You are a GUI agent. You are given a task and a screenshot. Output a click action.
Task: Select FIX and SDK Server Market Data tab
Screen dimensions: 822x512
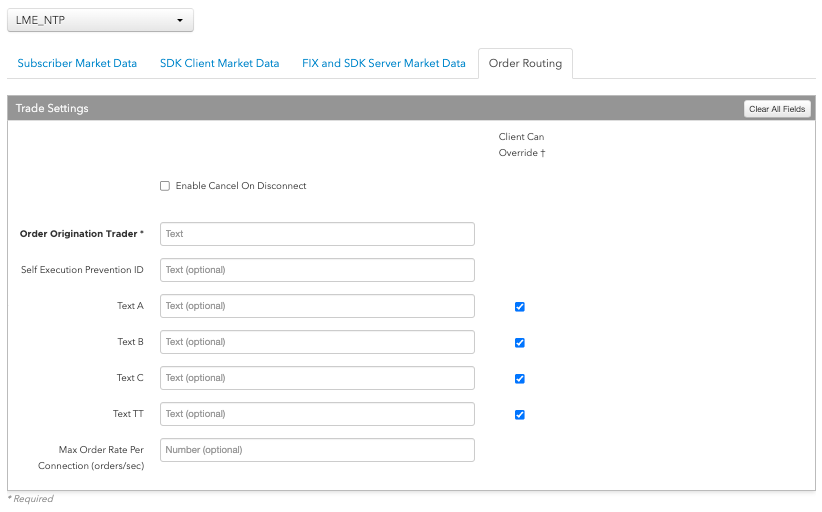click(x=384, y=63)
